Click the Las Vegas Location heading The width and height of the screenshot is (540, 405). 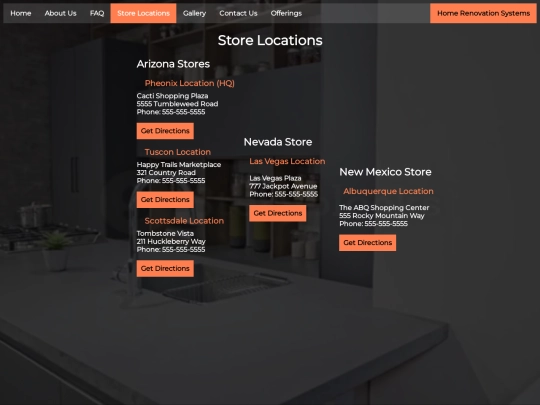[x=287, y=161]
